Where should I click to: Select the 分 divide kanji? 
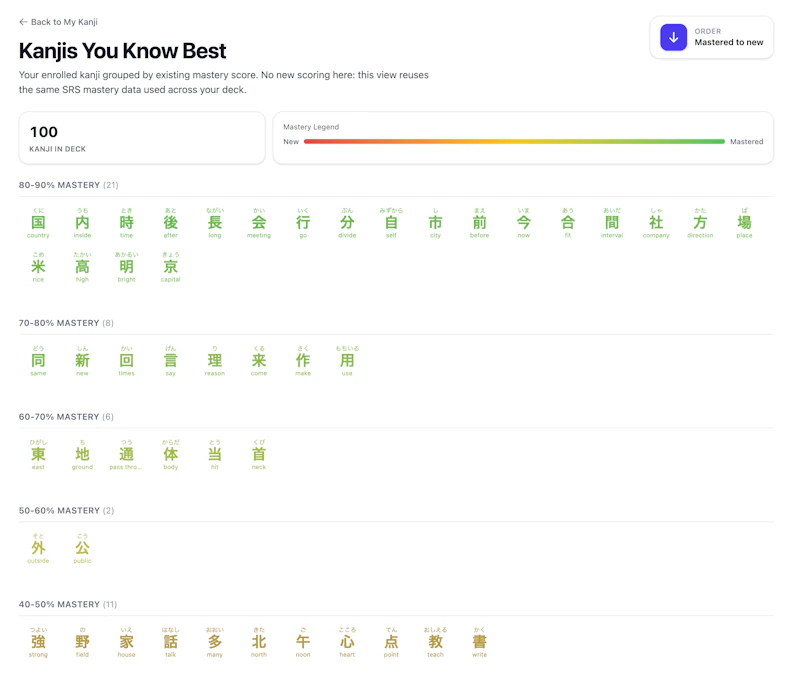coord(347,223)
